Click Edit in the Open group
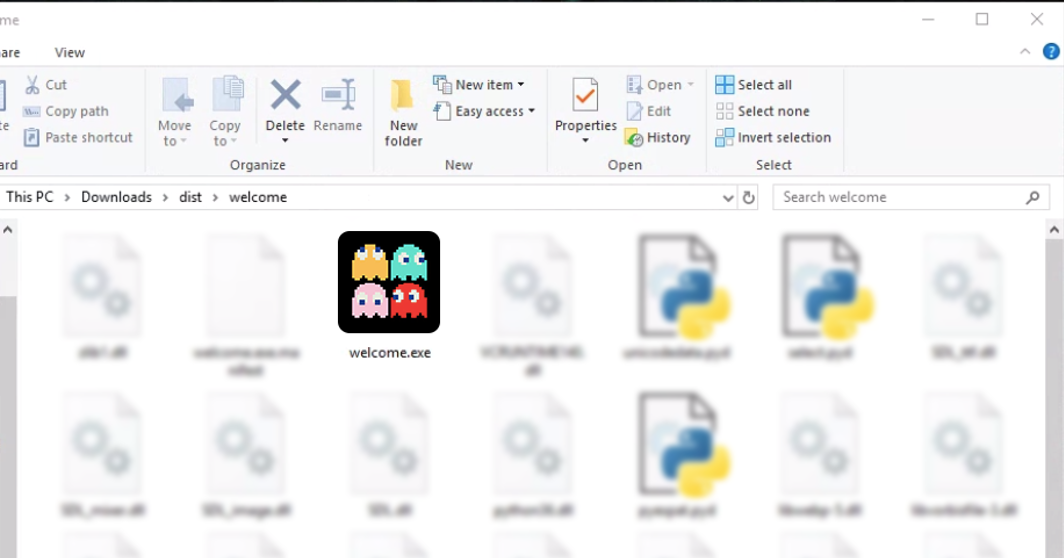1064x558 pixels. tap(649, 111)
